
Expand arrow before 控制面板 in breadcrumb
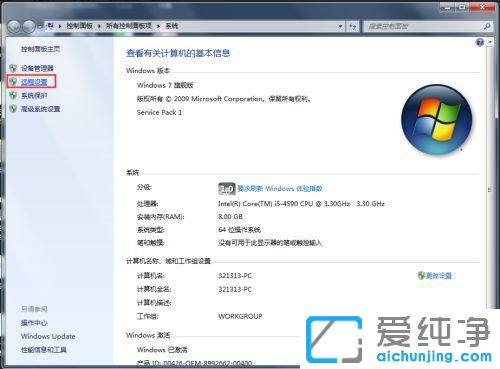pos(60,26)
